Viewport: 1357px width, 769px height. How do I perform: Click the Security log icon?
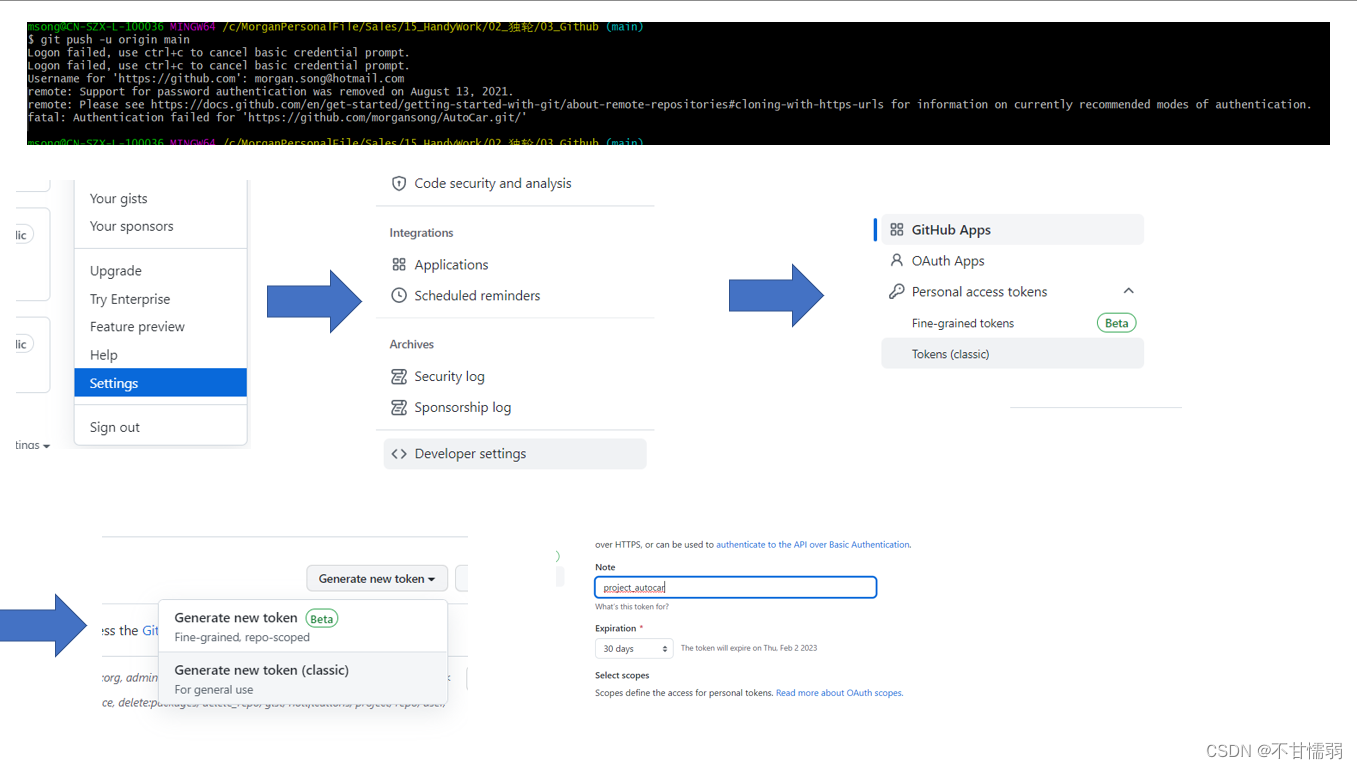pyautogui.click(x=399, y=376)
